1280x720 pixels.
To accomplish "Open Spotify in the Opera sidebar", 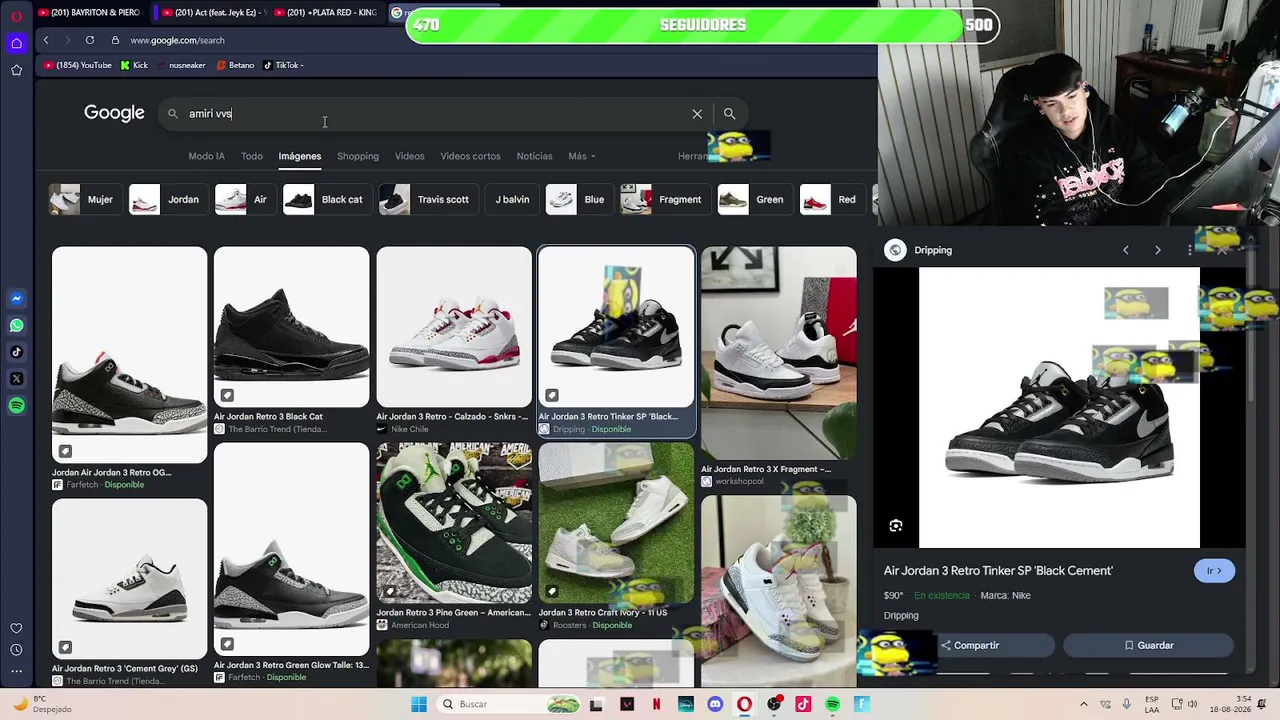I will [16, 406].
